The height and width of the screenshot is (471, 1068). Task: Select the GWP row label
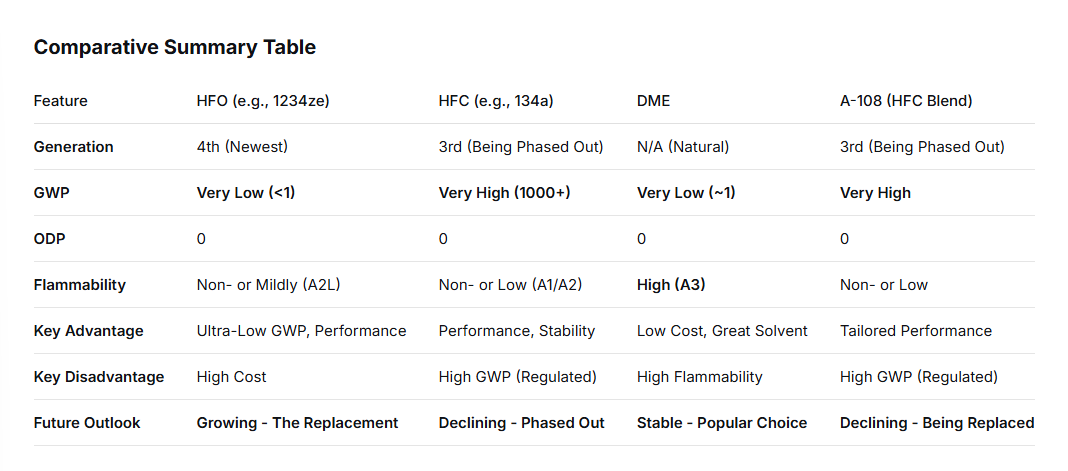(x=51, y=193)
